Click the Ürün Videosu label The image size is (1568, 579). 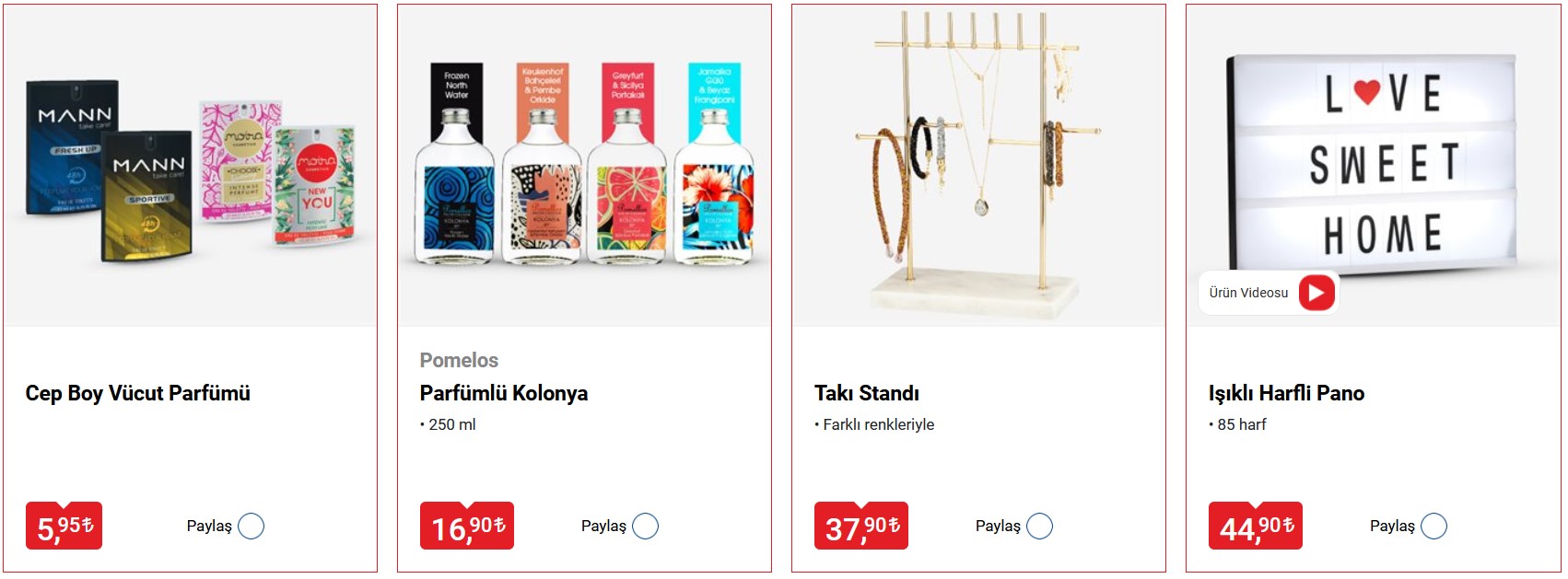point(1248,293)
